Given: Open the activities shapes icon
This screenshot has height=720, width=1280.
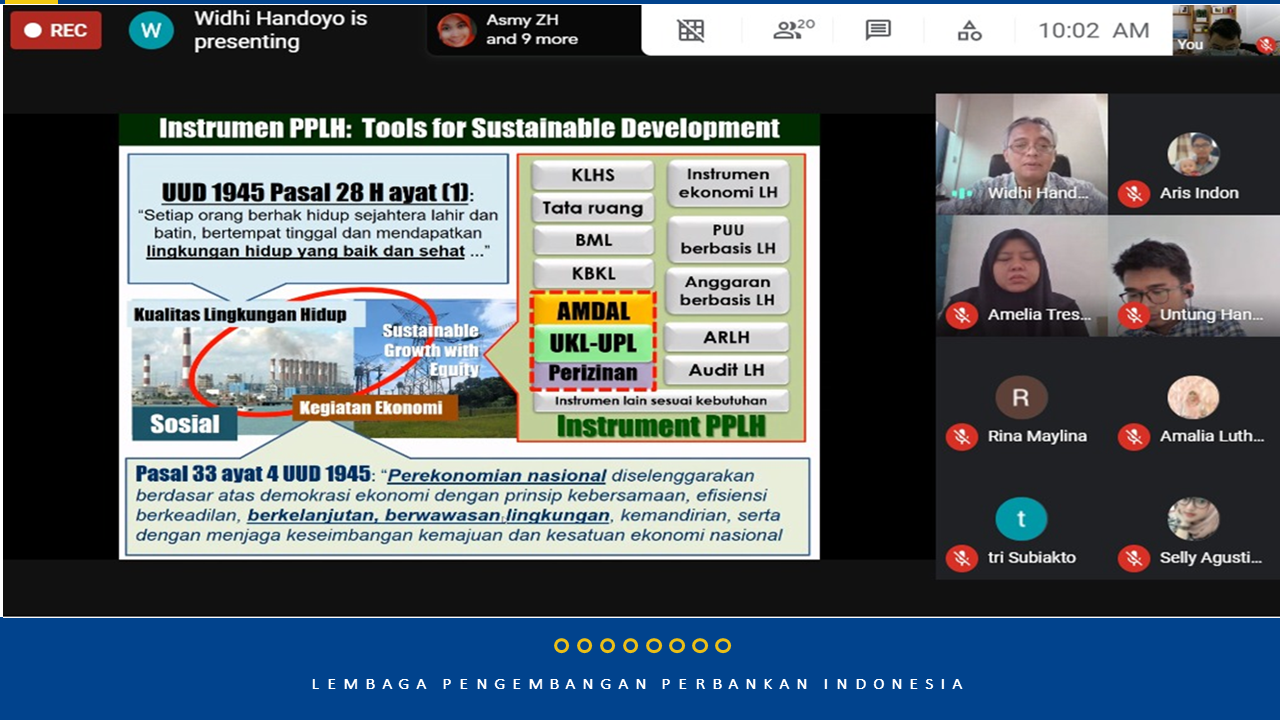Looking at the screenshot, I should click(x=969, y=30).
